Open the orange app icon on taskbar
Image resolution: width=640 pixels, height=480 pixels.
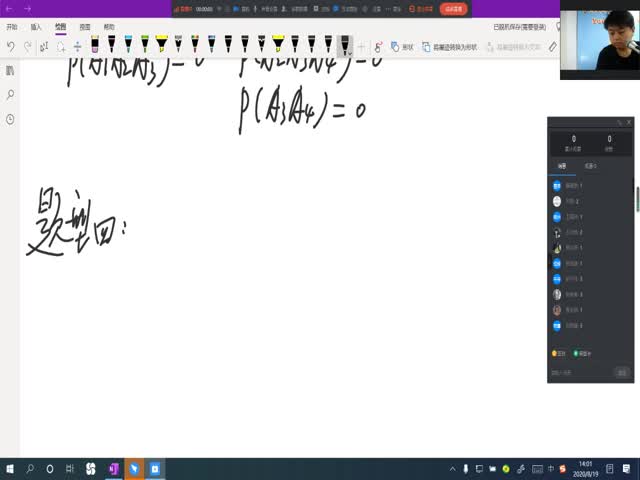(134, 469)
